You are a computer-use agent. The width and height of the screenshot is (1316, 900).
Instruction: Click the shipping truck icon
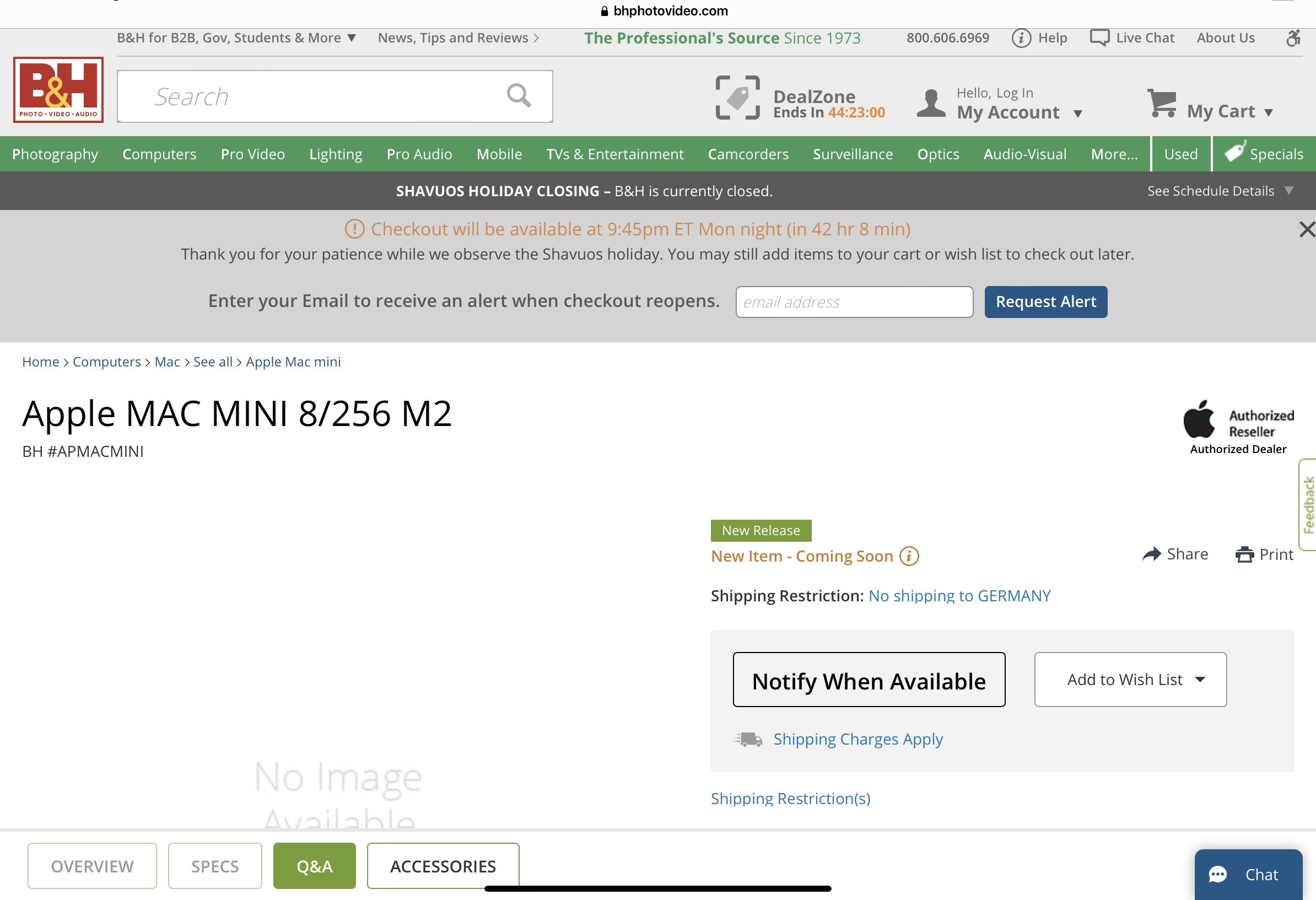748,739
